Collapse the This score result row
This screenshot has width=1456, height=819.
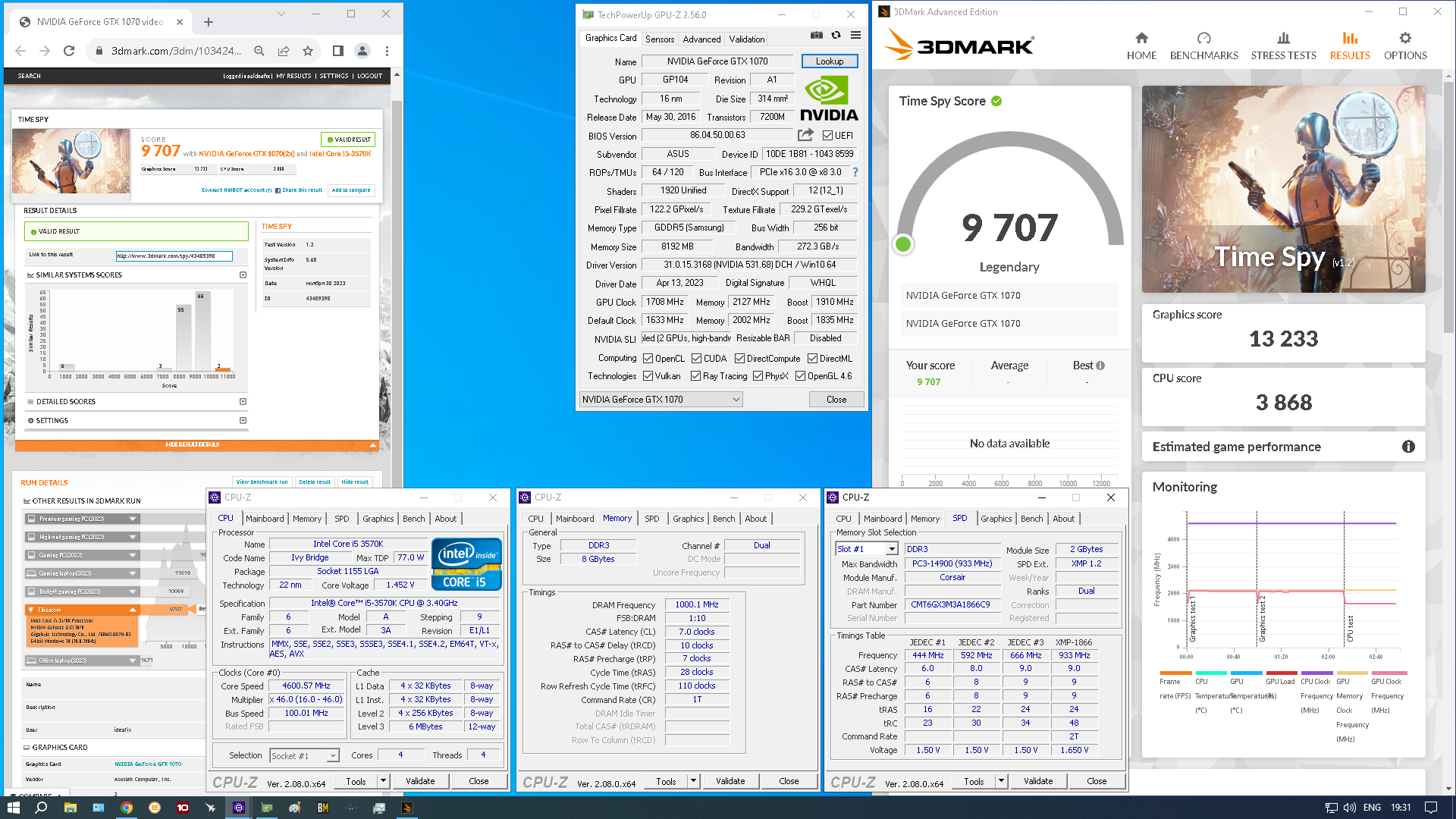point(82,610)
